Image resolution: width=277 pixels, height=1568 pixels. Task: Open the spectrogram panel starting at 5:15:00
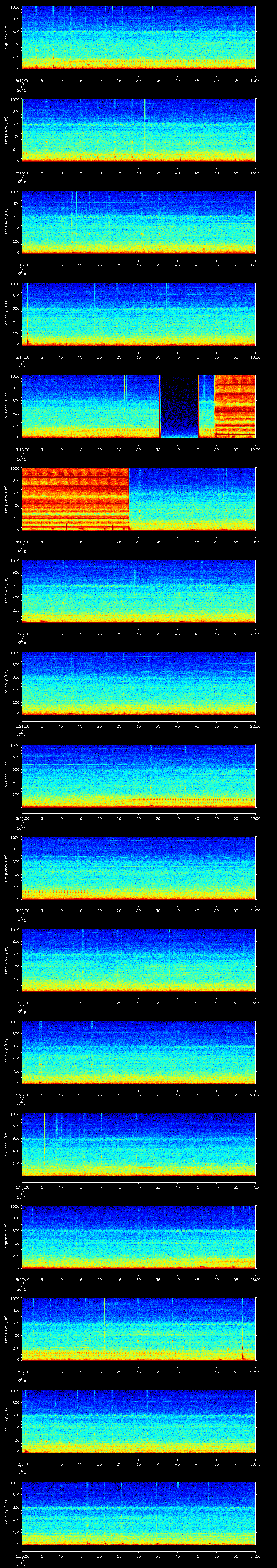tap(139, 130)
